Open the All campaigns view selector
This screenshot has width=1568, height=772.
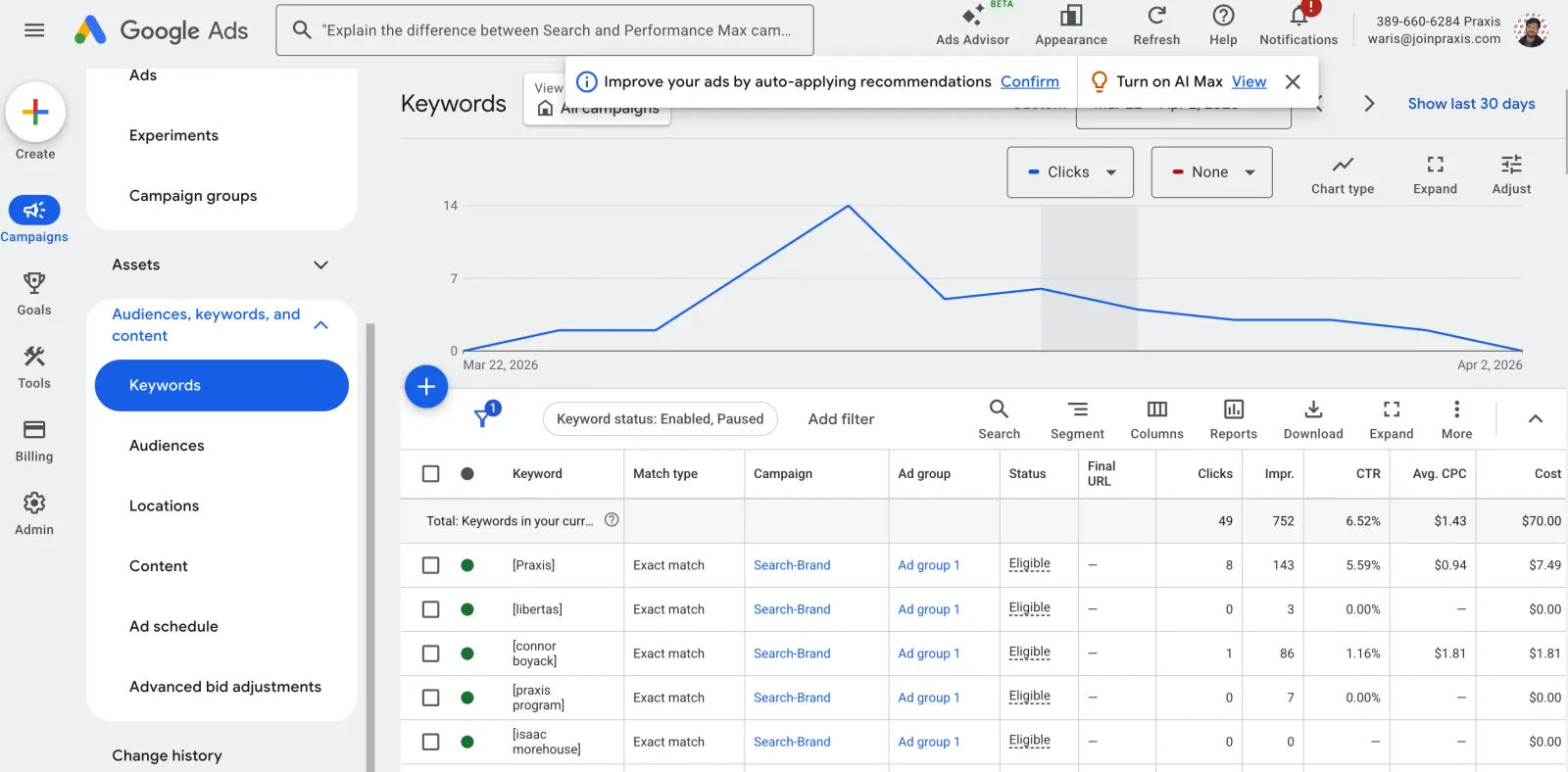(598, 100)
